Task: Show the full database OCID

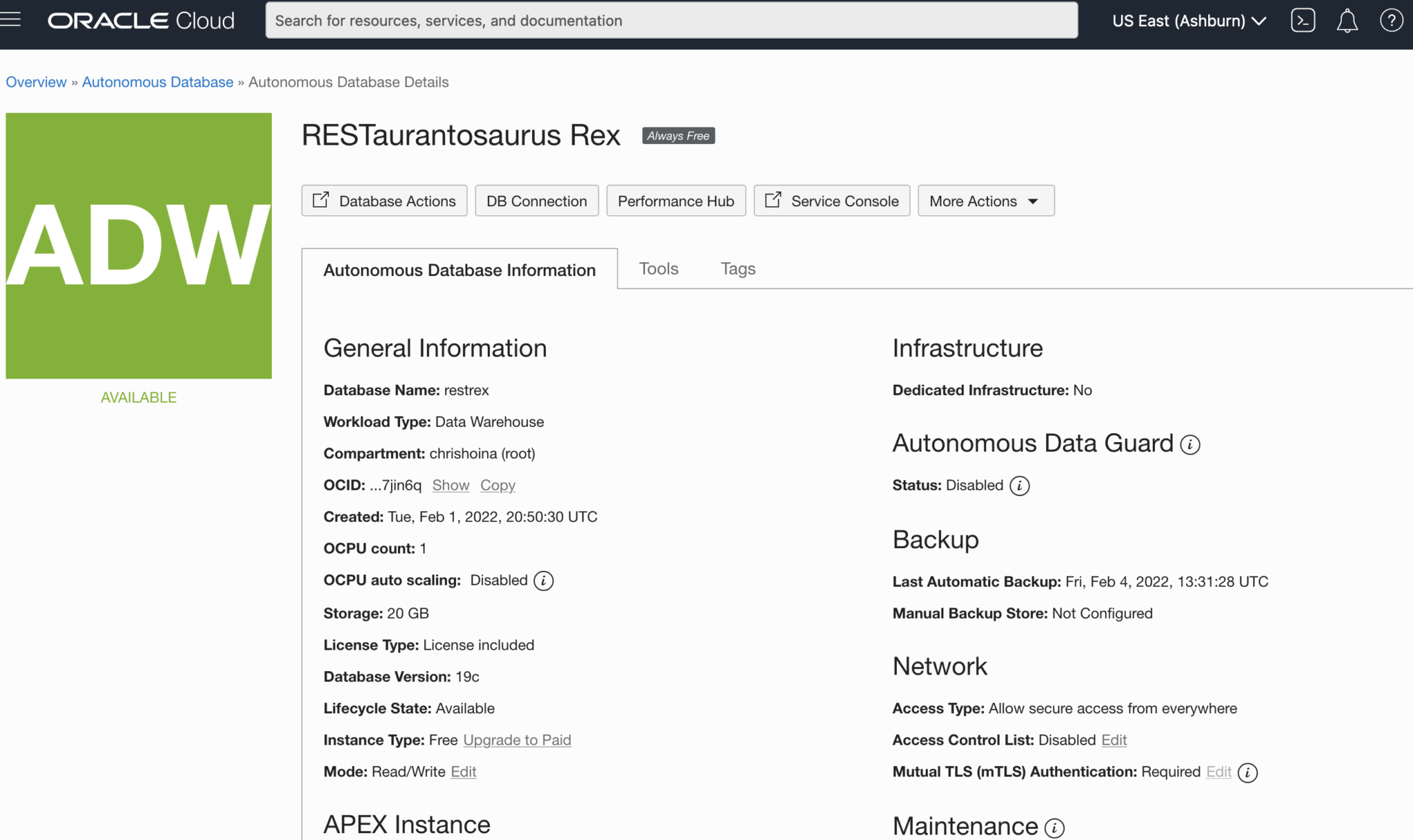Action: coord(451,485)
